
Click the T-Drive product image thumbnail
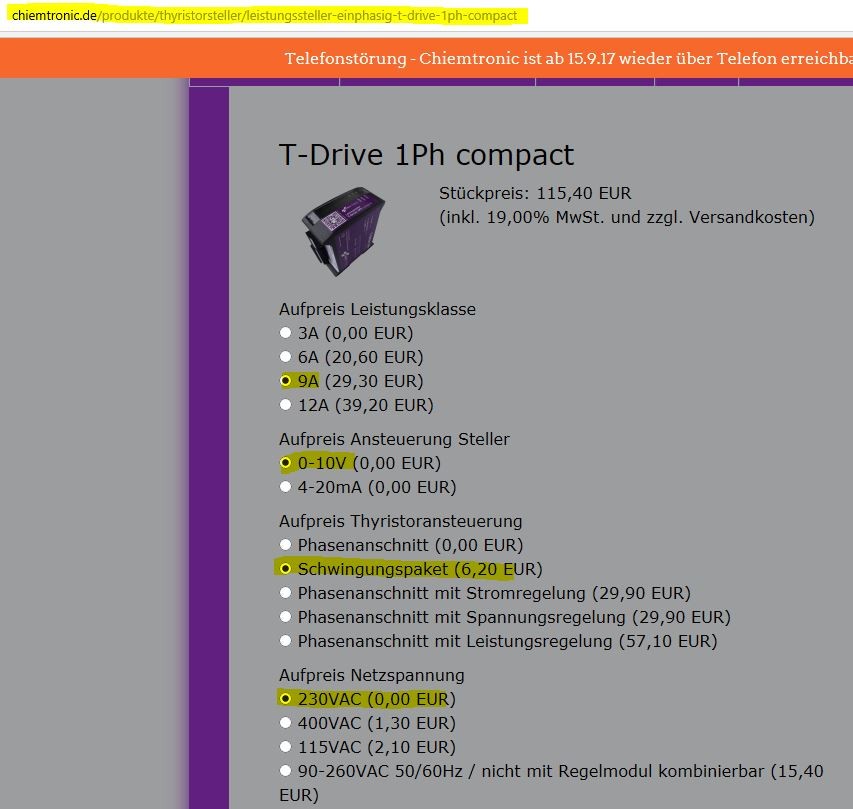click(x=344, y=231)
